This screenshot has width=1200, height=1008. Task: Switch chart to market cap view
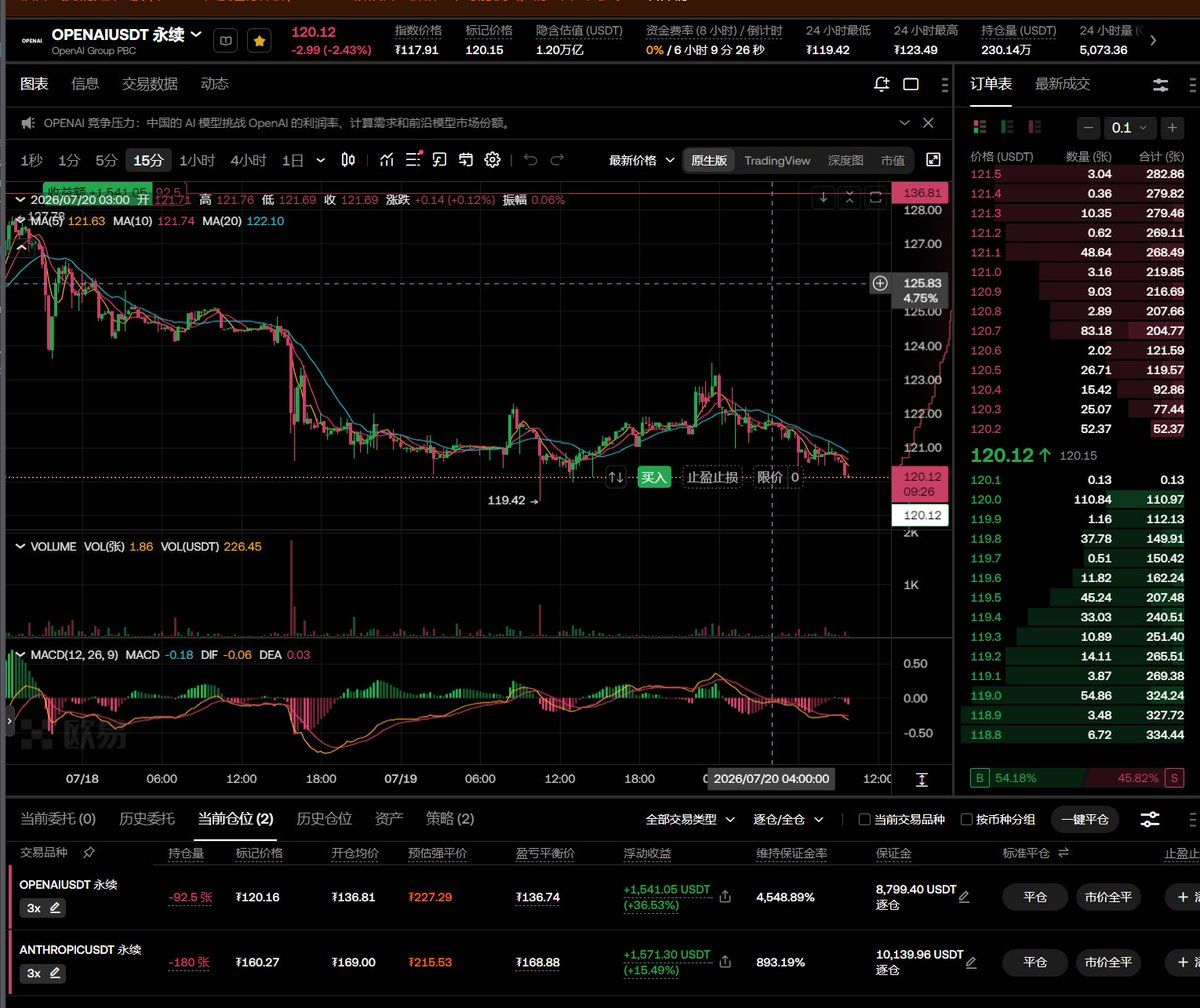coord(893,160)
